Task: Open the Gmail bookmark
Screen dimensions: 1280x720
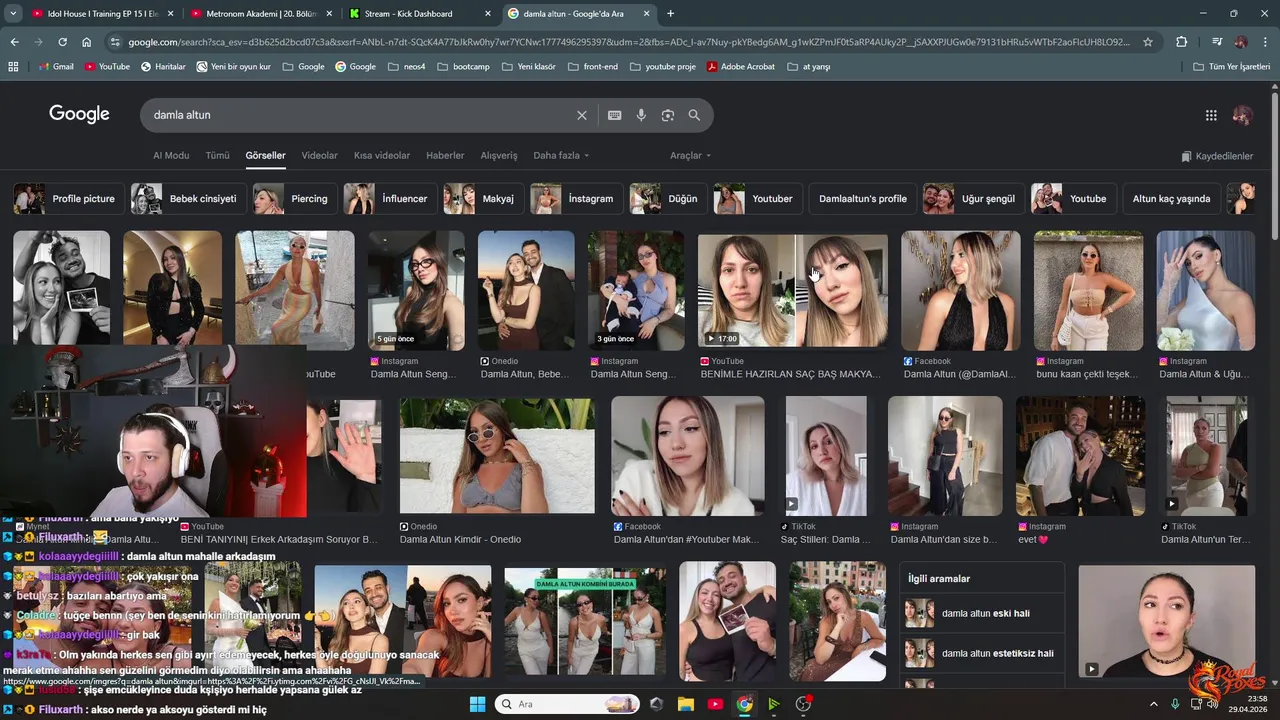Action: coord(55,66)
